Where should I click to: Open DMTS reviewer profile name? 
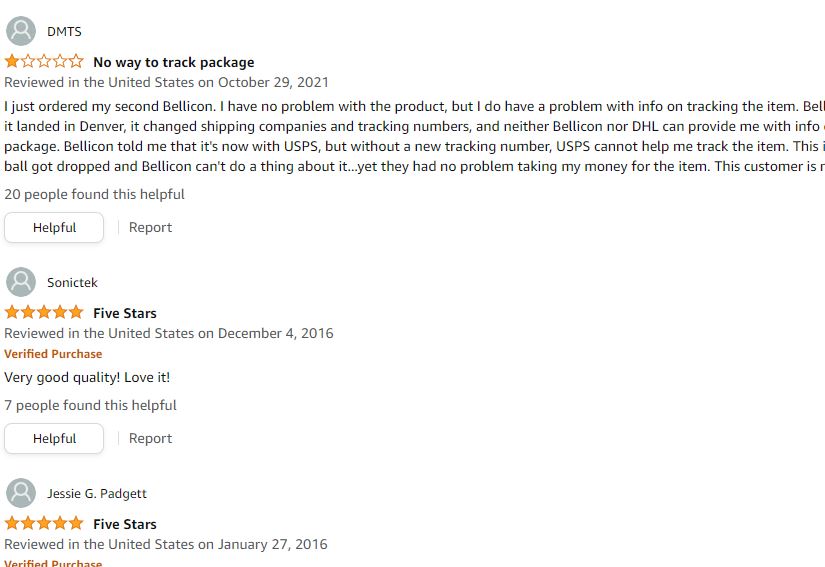pos(64,32)
